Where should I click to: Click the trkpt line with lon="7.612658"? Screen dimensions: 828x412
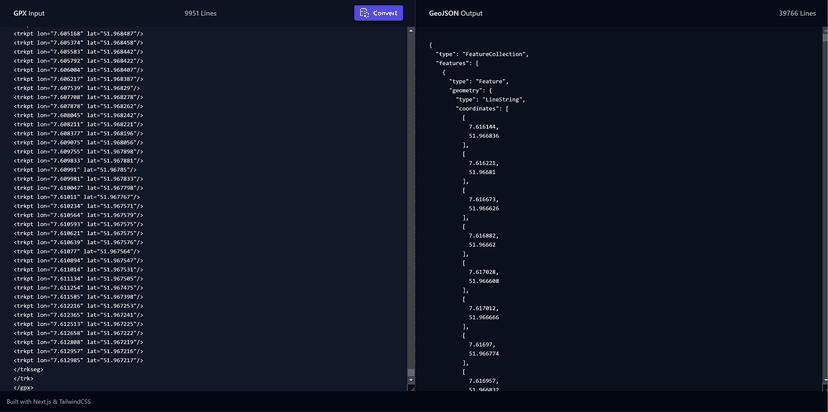click(78, 333)
